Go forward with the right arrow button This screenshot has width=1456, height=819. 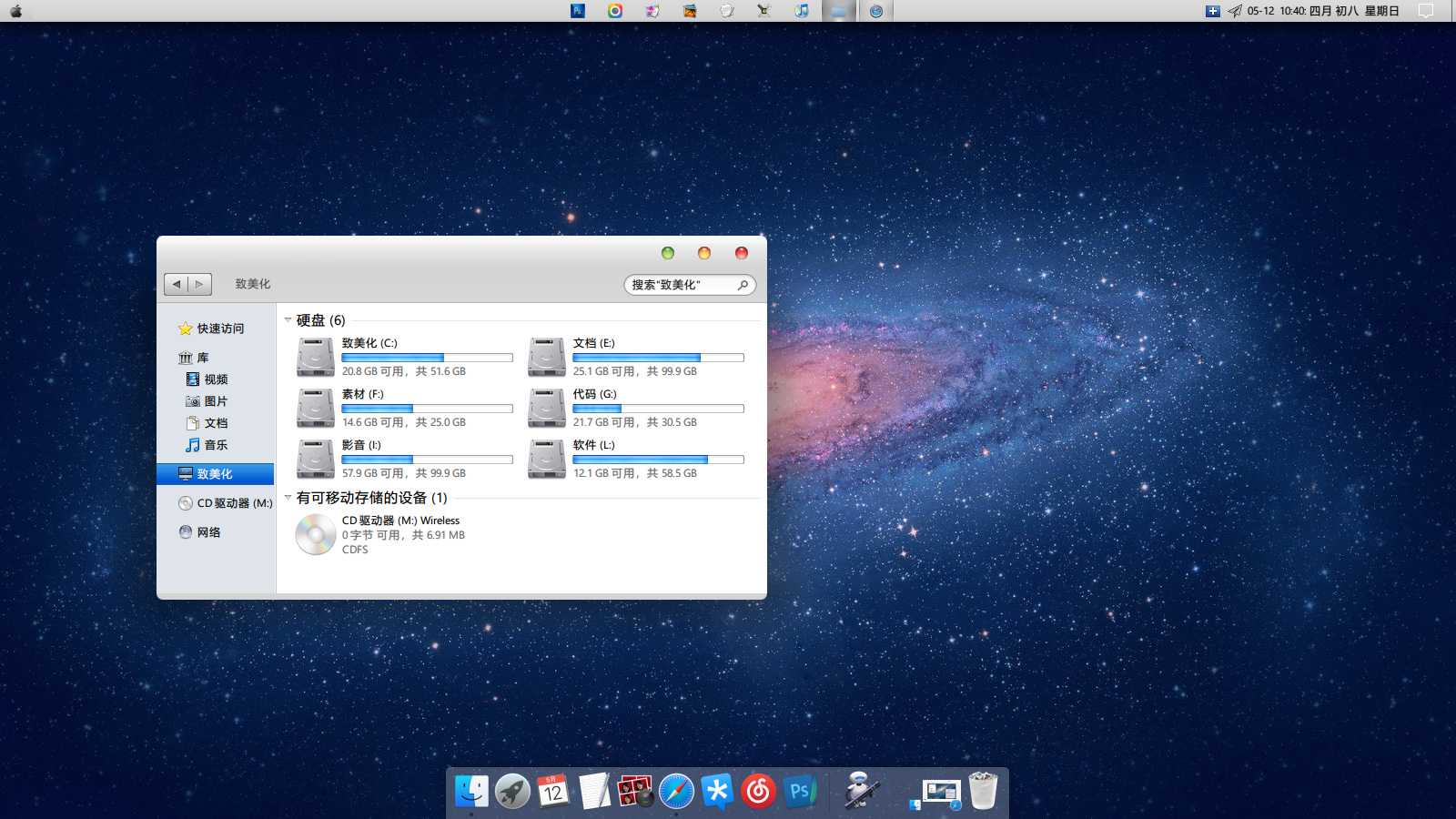[x=200, y=284]
